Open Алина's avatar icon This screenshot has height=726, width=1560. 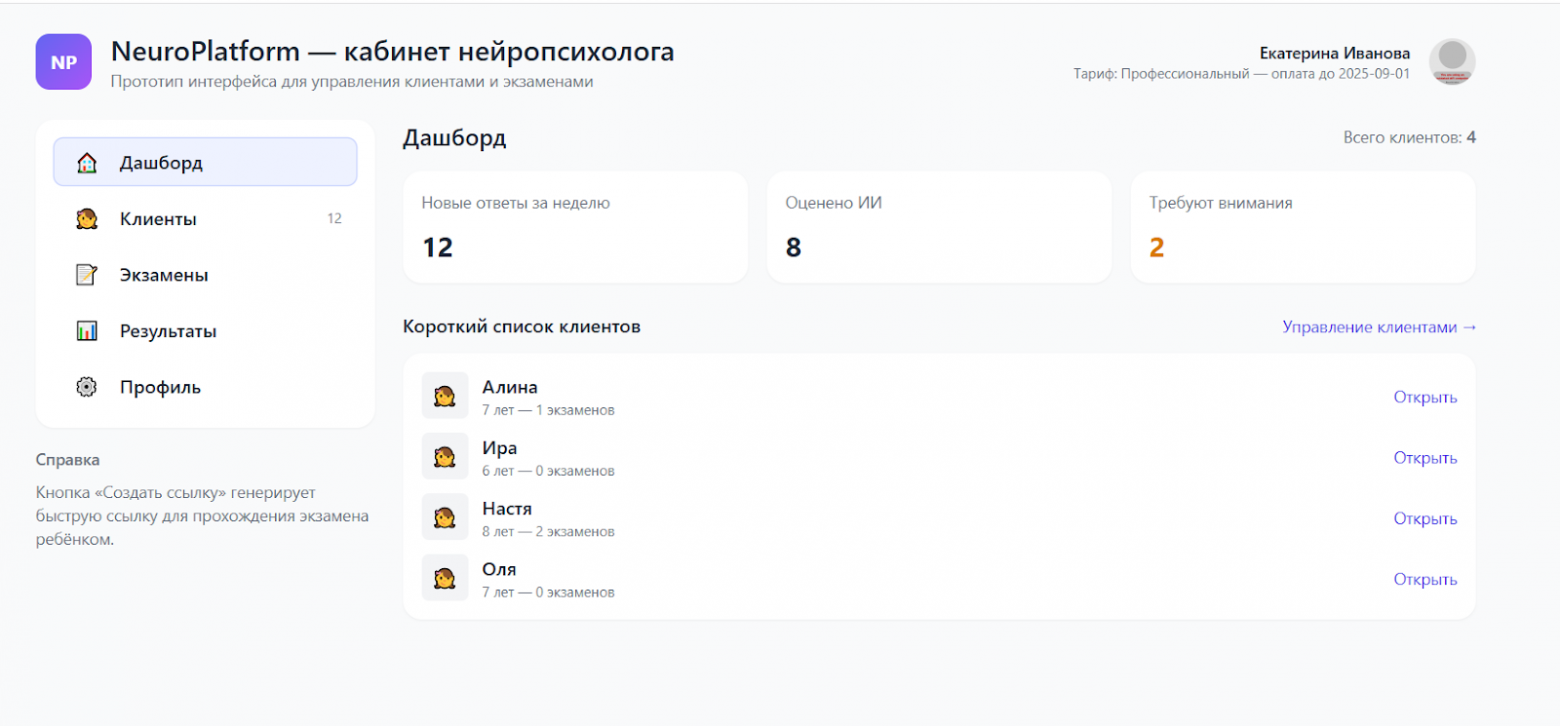[x=445, y=395]
